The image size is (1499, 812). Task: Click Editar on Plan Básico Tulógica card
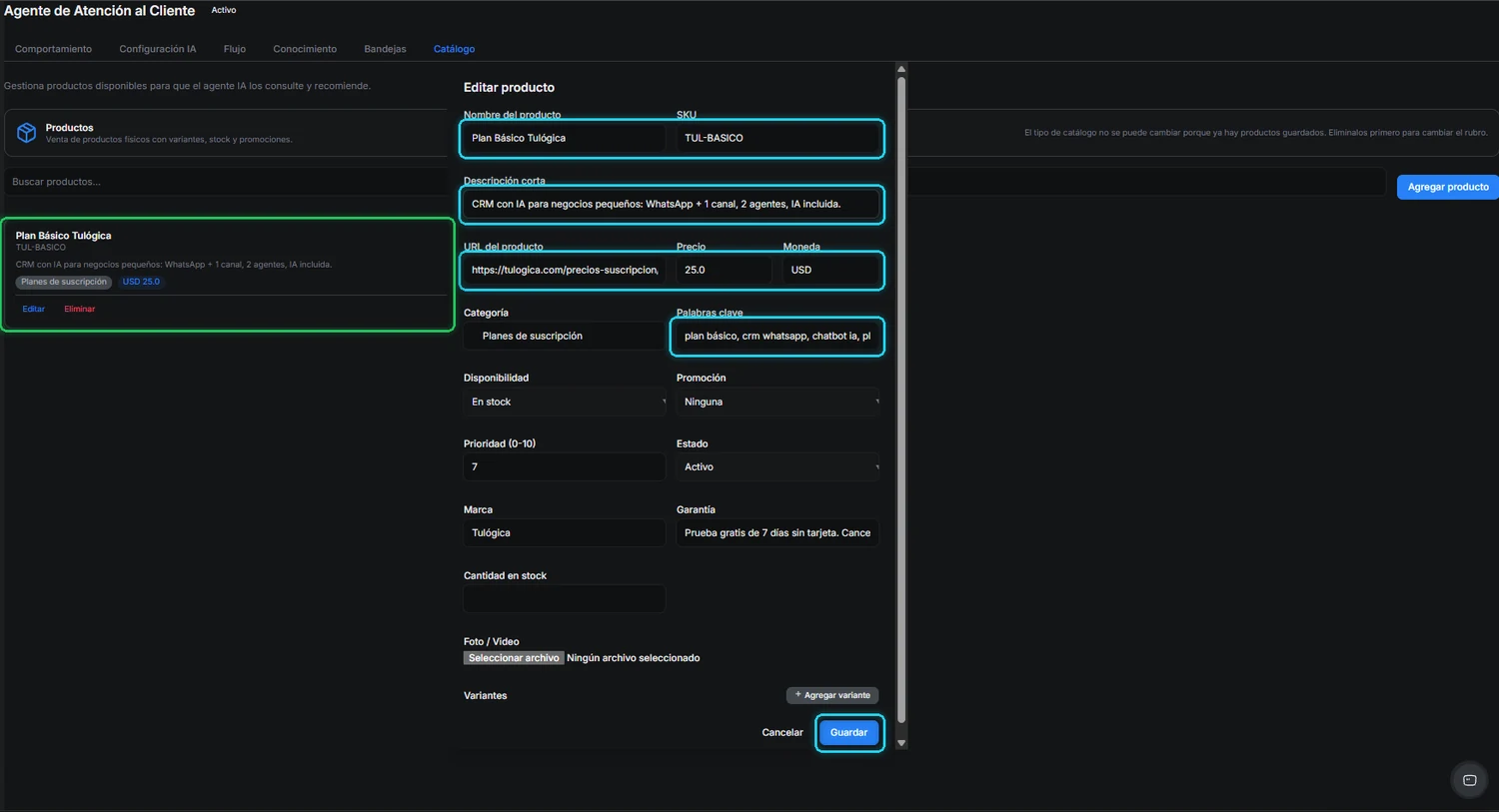(34, 309)
